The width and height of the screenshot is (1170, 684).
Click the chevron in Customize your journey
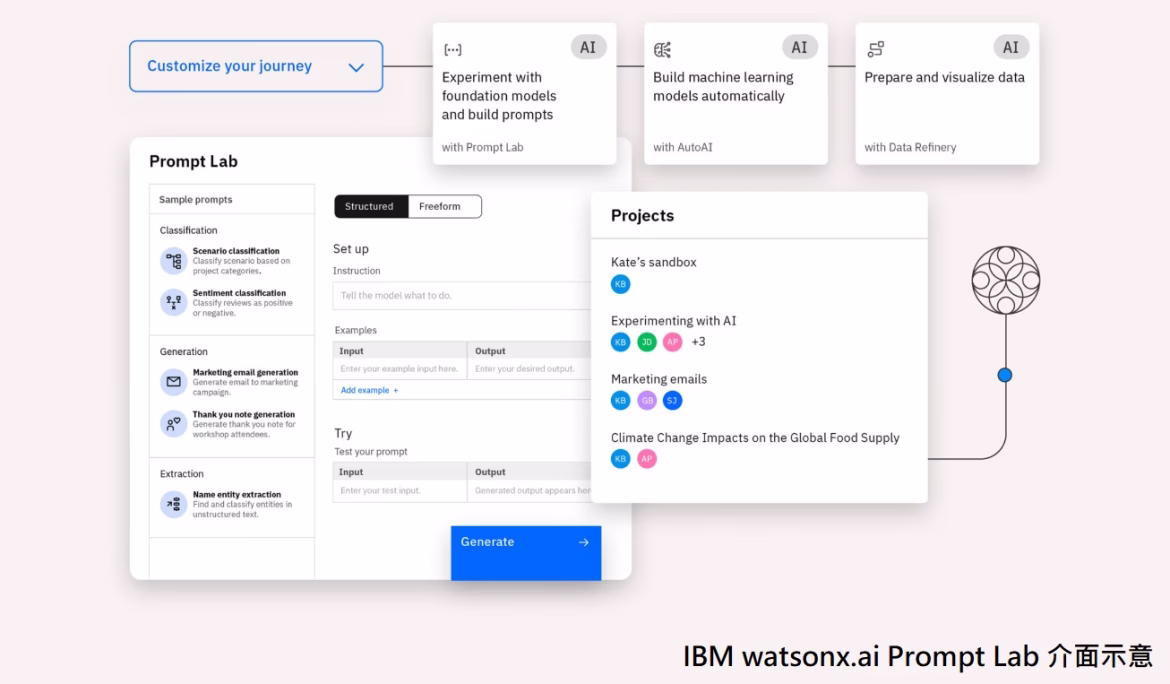tap(356, 67)
